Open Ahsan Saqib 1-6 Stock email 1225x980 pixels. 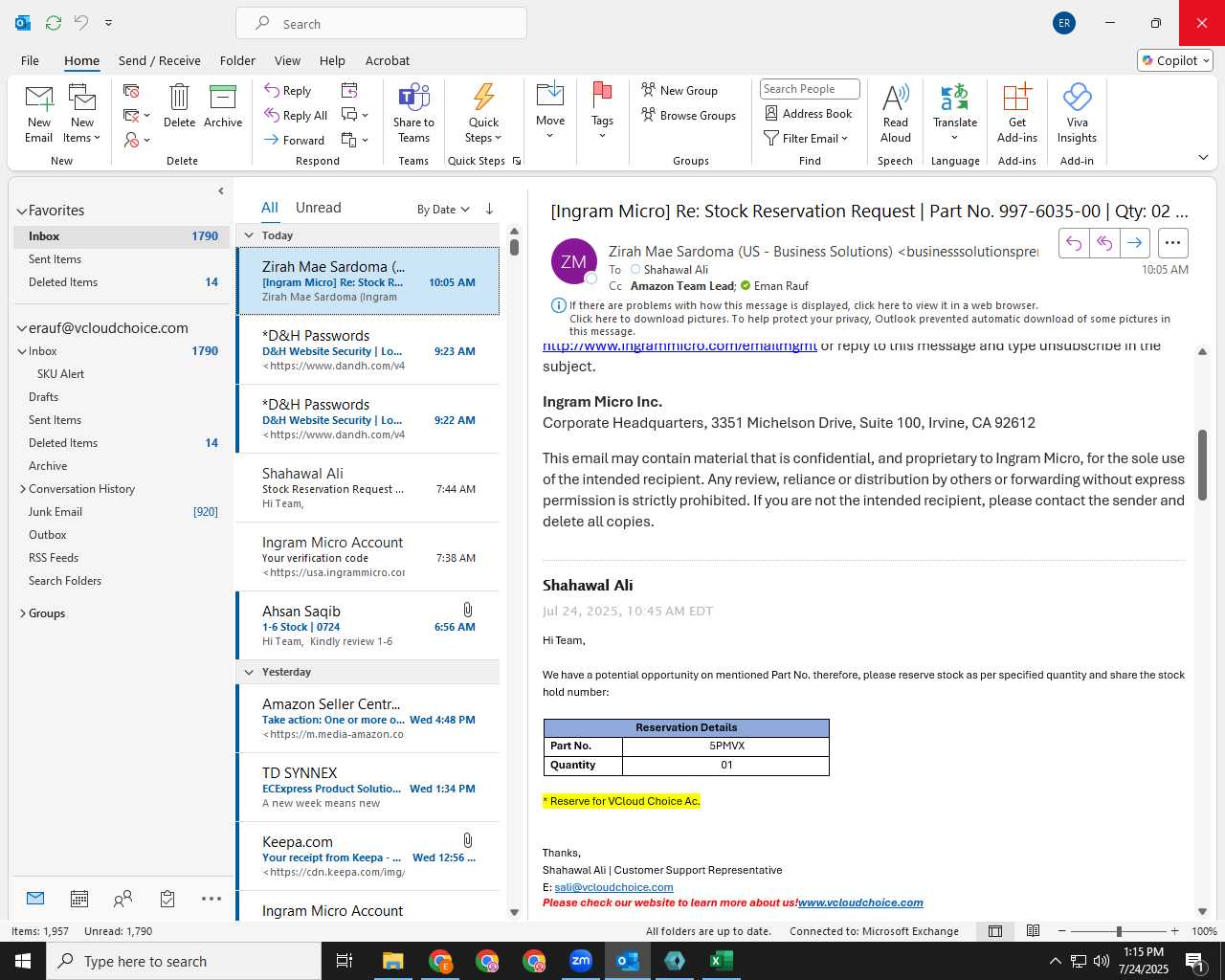point(368,626)
